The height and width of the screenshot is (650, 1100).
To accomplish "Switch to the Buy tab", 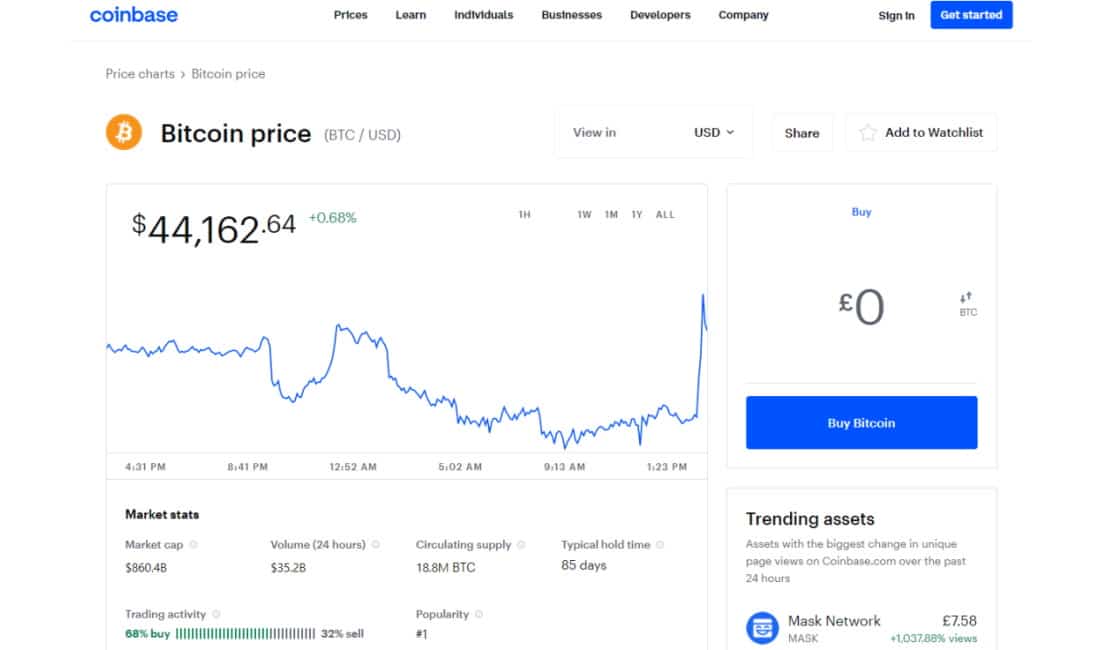I will click(x=861, y=212).
